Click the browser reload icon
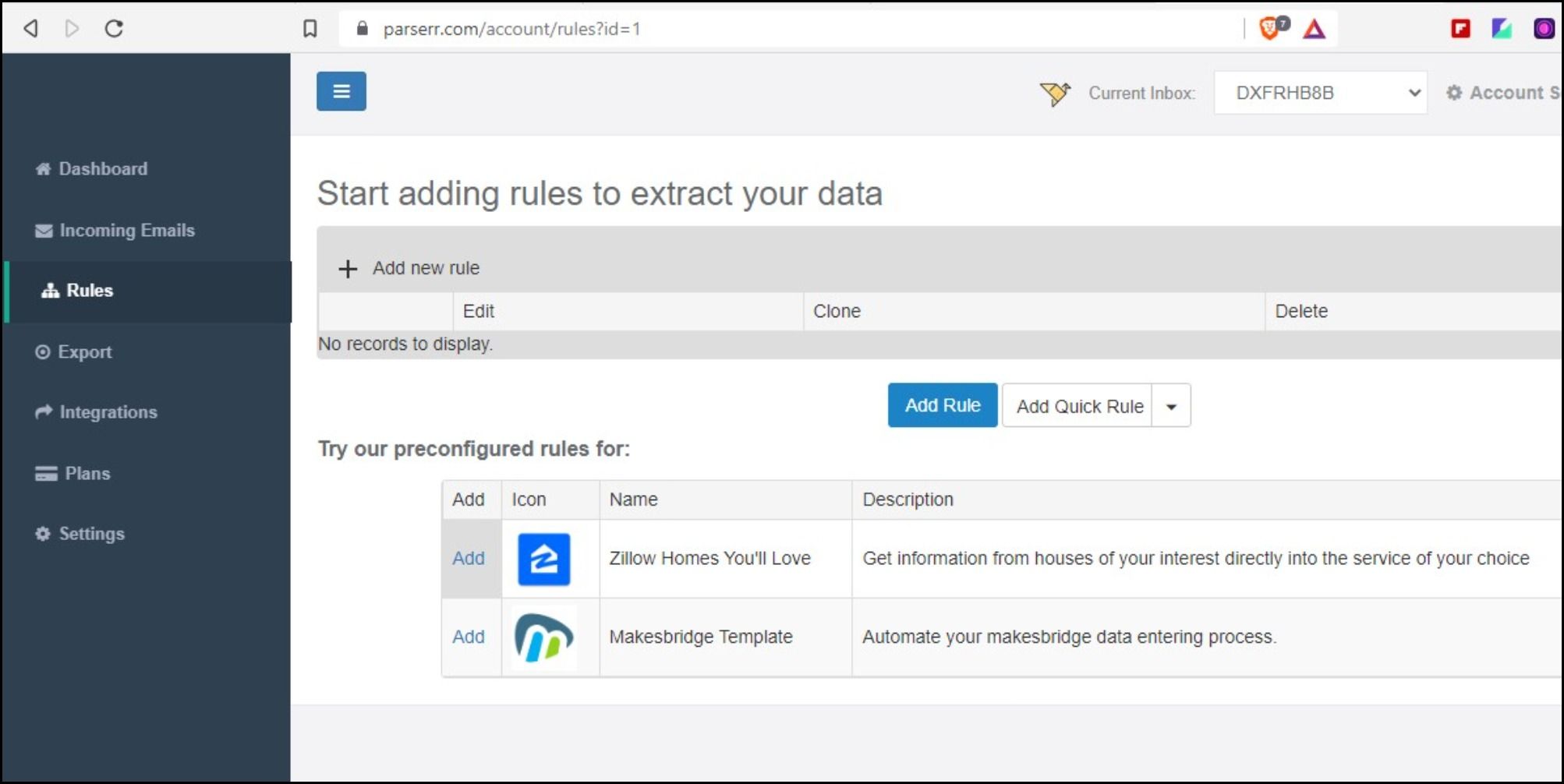The width and height of the screenshot is (1564, 784). pos(114,29)
